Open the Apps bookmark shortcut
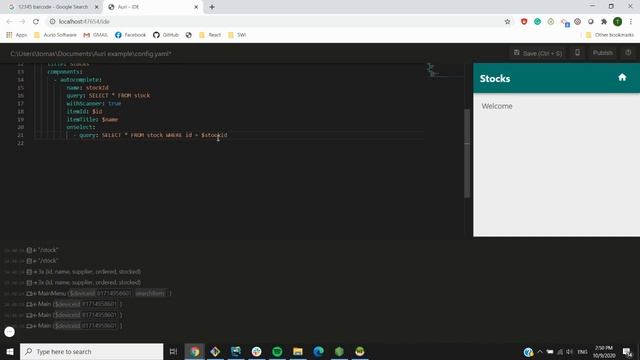 click(x=17, y=35)
